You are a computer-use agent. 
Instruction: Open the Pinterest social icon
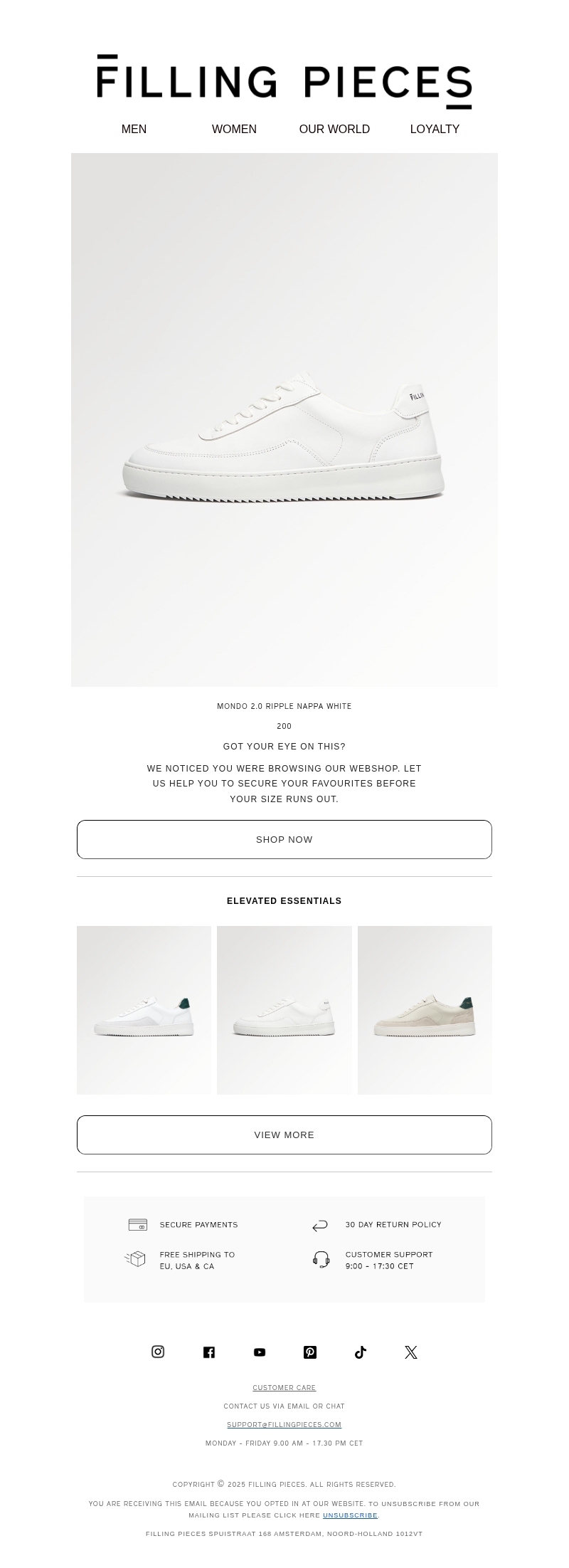pyautogui.click(x=310, y=1352)
